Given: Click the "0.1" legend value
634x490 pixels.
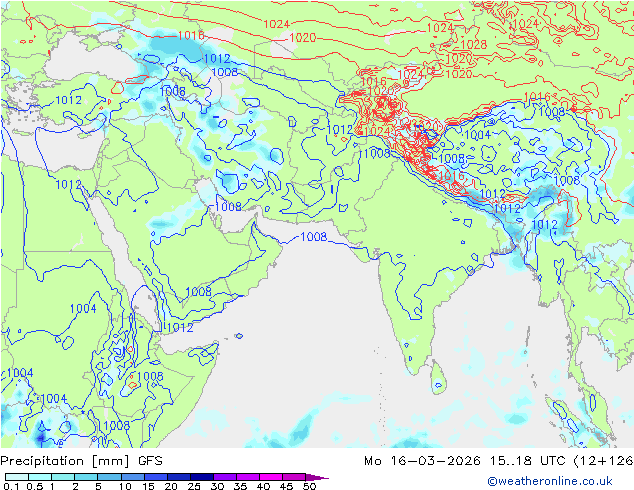Looking at the screenshot, I should (9, 486).
